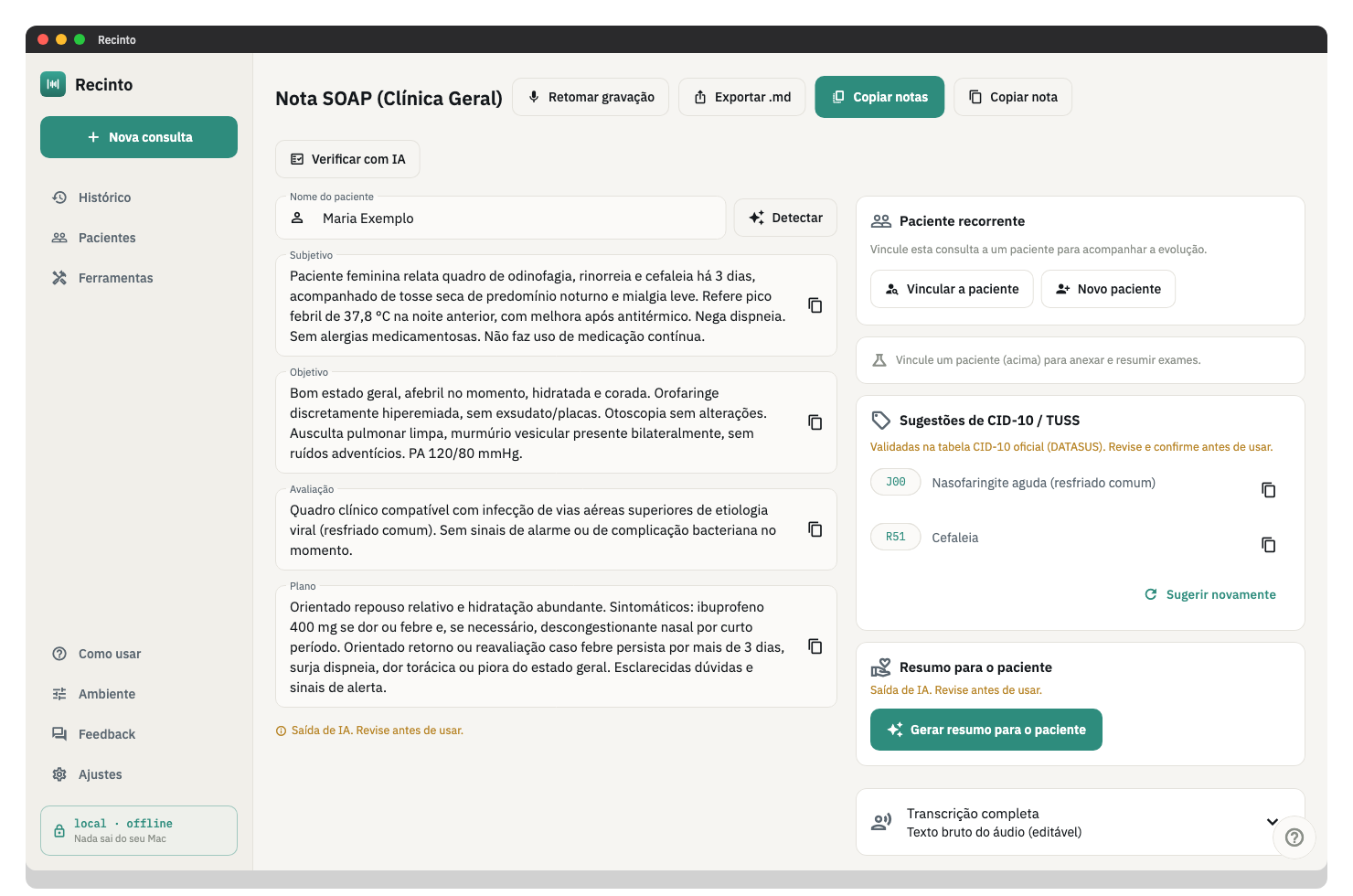Click the Transcrição completa heading
The width and height of the screenshot is (1353, 896).
pyautogui.click(x=973, y=814)
